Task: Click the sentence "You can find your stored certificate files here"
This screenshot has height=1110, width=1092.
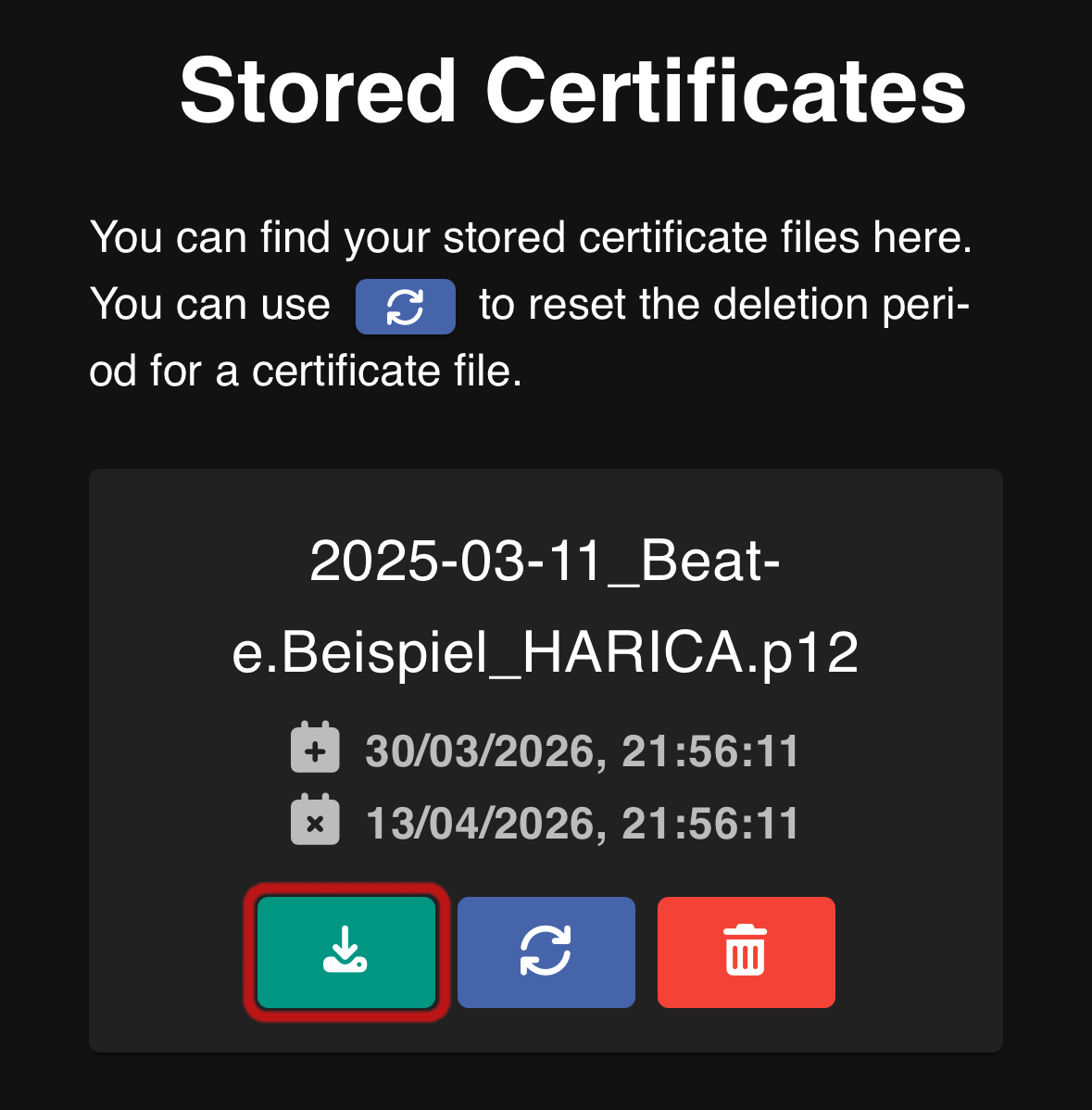Action: click(x=530, y=237)
